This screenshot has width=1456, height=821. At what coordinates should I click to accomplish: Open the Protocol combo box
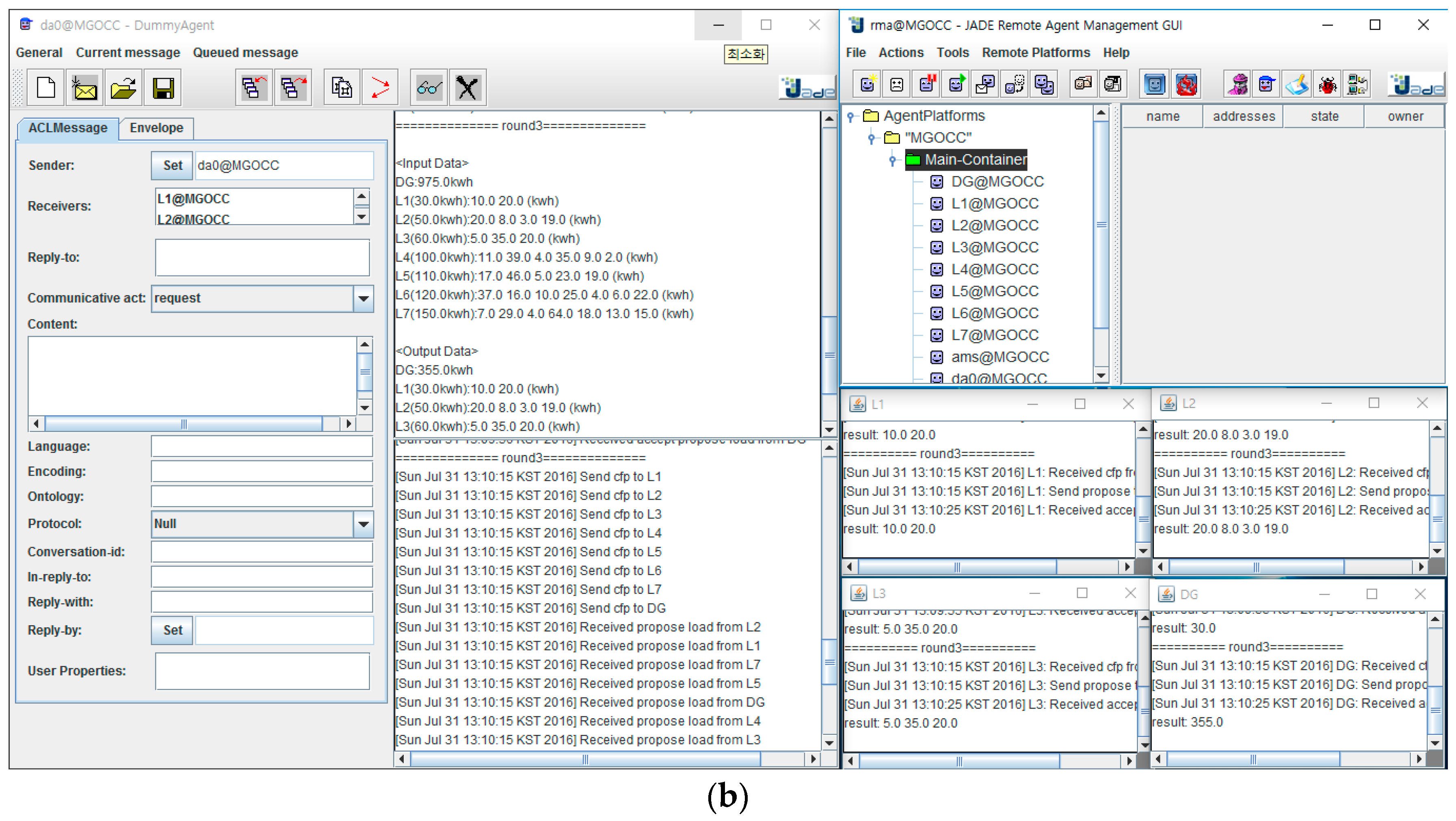tap(363, 524)
